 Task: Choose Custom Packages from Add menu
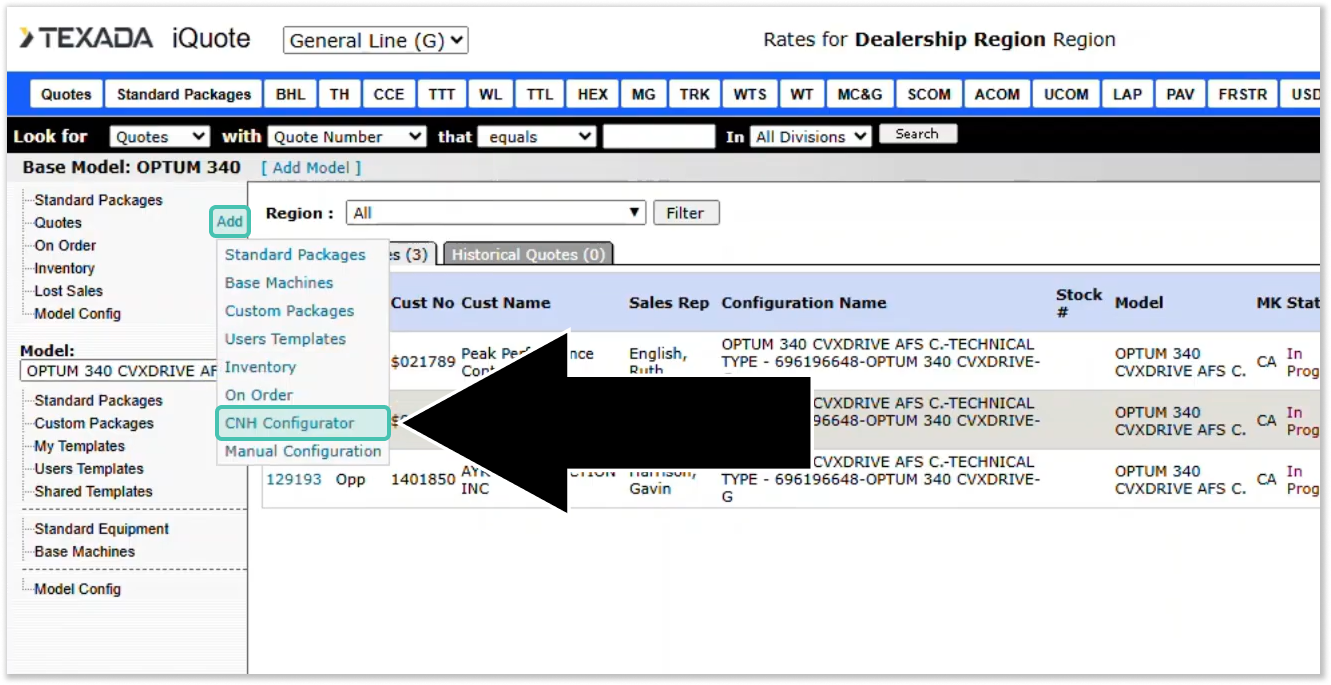point(289,311)
